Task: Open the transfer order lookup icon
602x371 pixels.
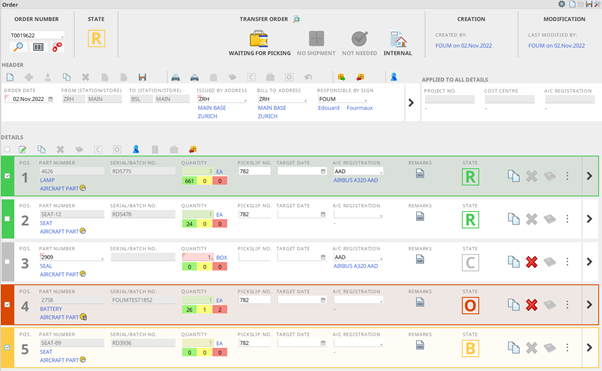Action: [x=296, y=19]
